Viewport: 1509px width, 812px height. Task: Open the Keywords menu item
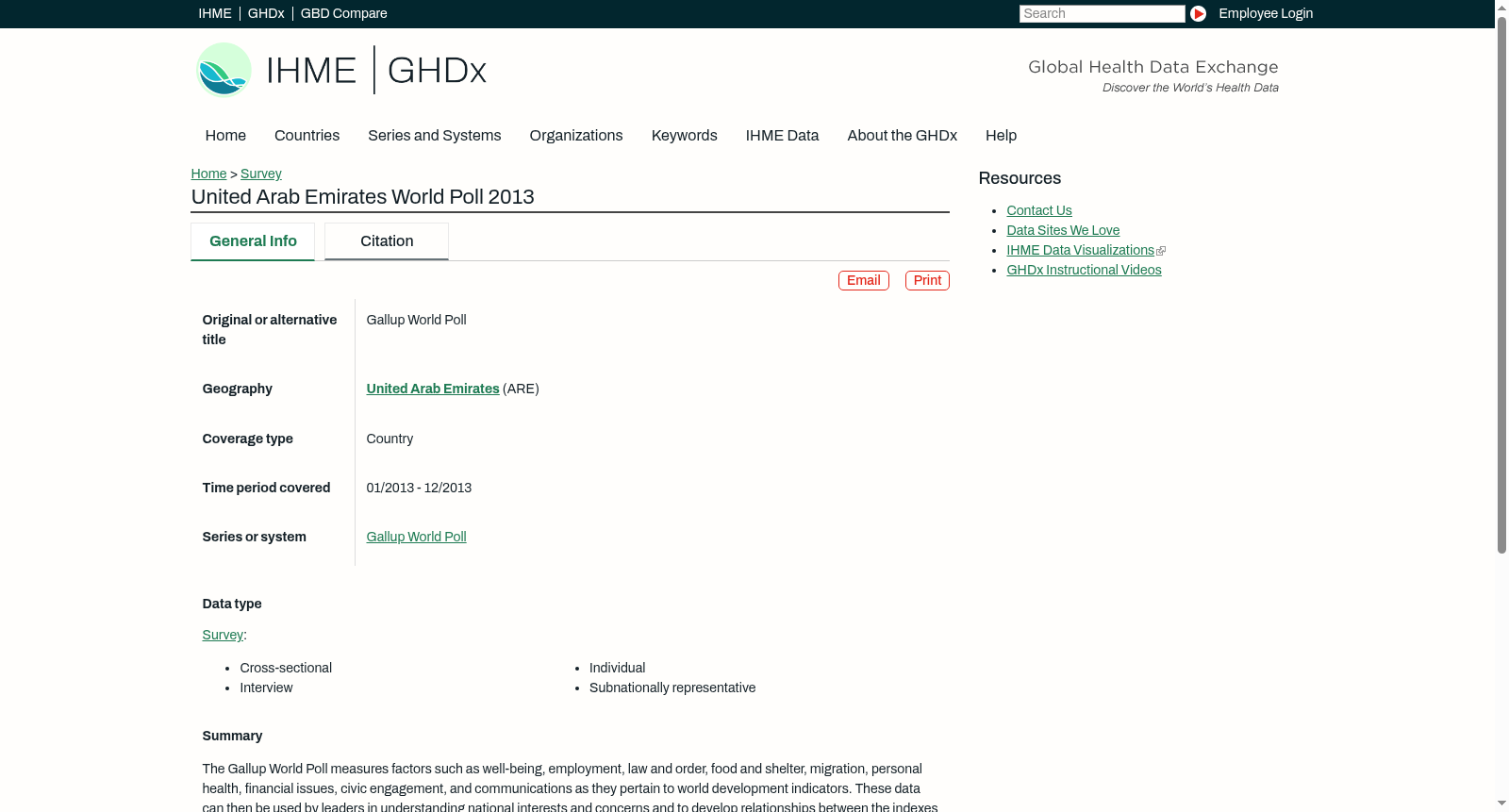point(685,135)
